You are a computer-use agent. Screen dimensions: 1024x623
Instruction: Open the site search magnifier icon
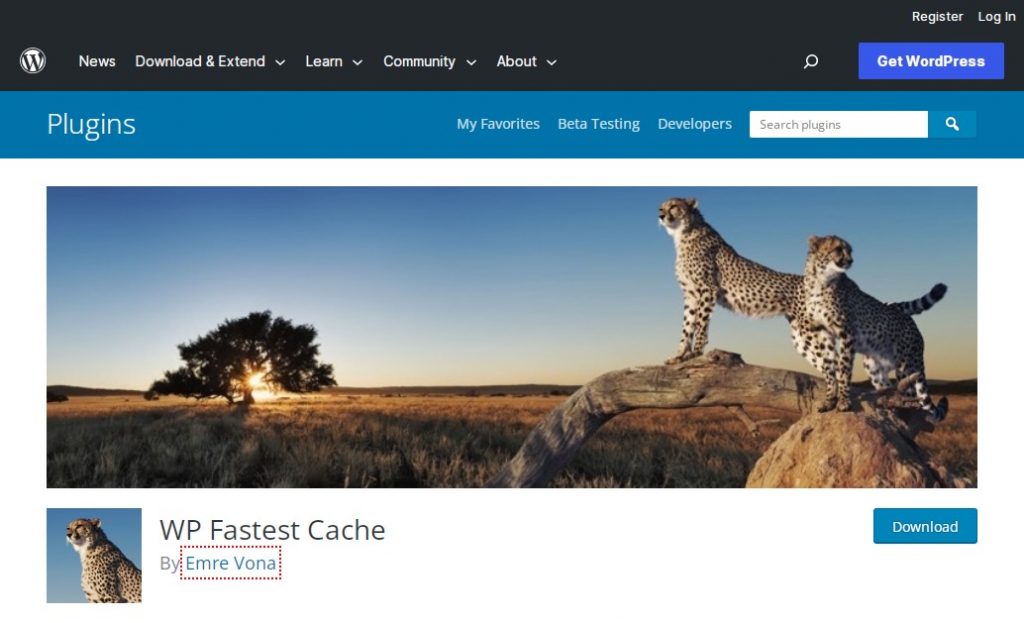click(x=810, y=61)
